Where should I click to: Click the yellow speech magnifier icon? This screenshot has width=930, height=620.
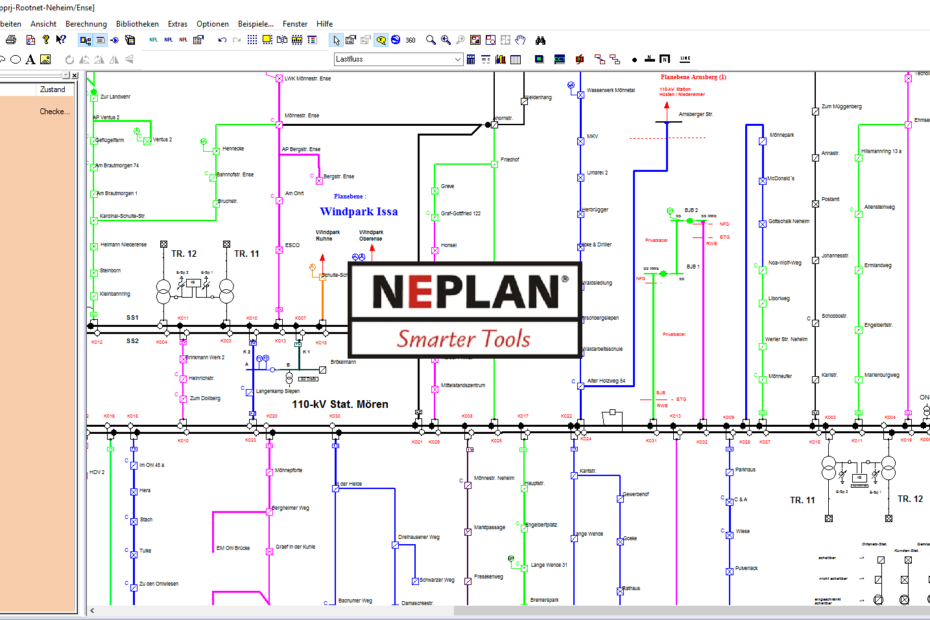(x=381, y=40)
